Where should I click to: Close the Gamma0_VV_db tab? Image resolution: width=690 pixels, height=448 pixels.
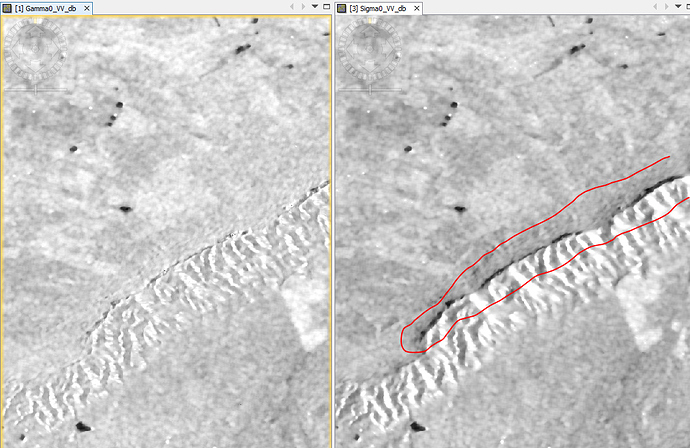[87, 8]
